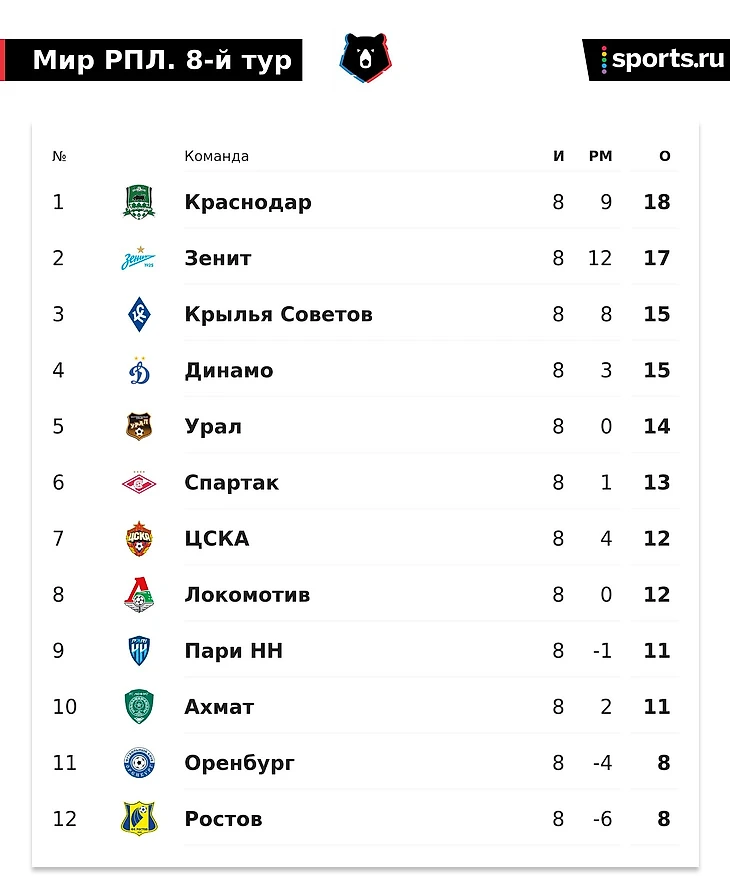Click the Lokomotiv club crest
This screenshot has height=891, width=730.
point(139,595)
